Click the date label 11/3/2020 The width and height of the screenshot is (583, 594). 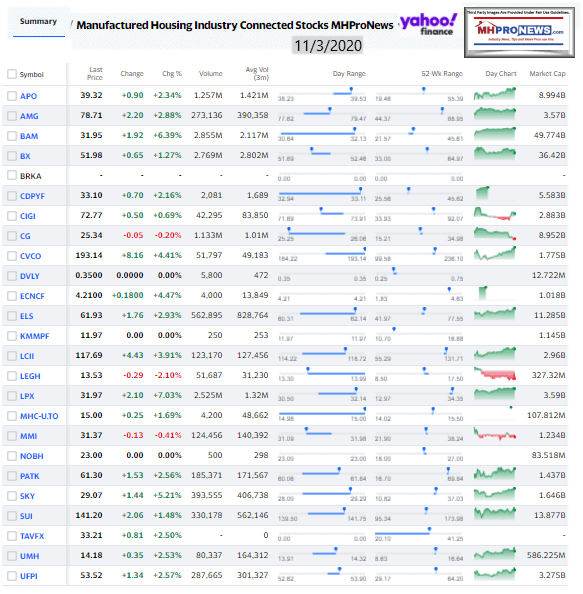(x=328, y=46)
